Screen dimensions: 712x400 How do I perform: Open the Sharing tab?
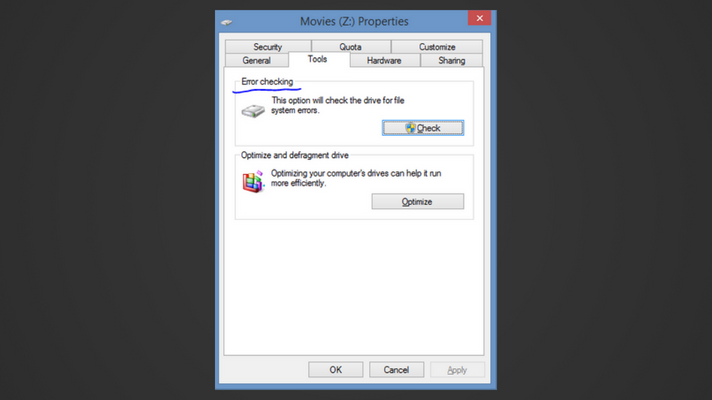[451, 60]
